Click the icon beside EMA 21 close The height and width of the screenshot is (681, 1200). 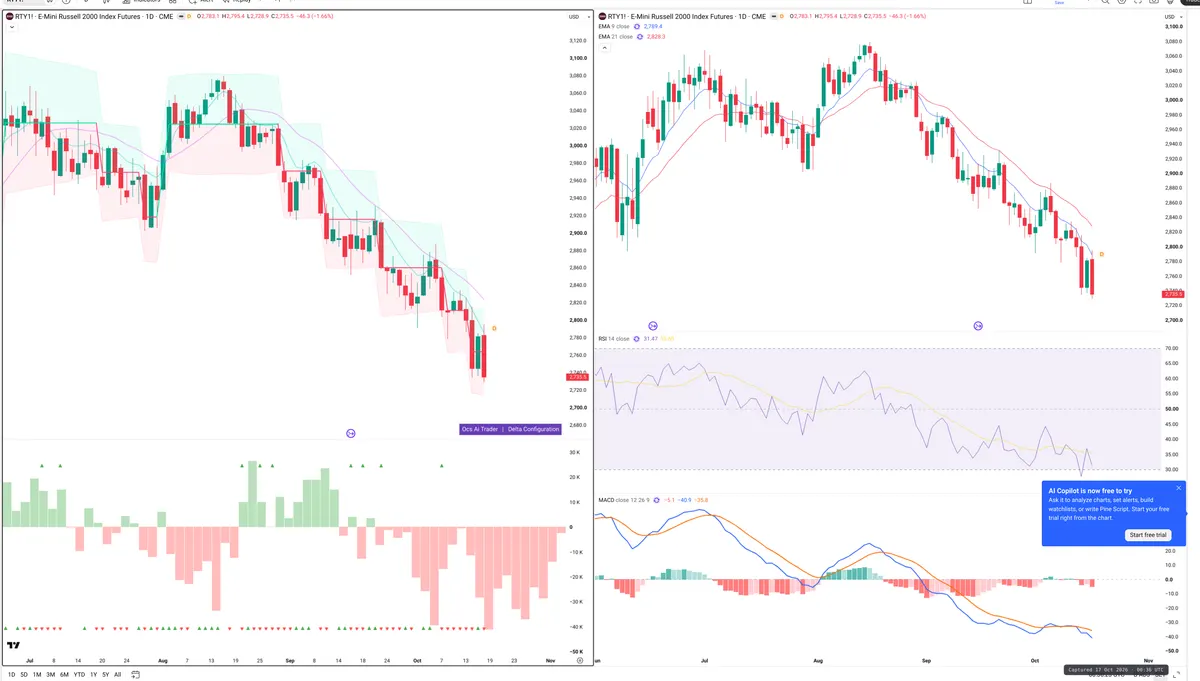[x=640, y=36]
